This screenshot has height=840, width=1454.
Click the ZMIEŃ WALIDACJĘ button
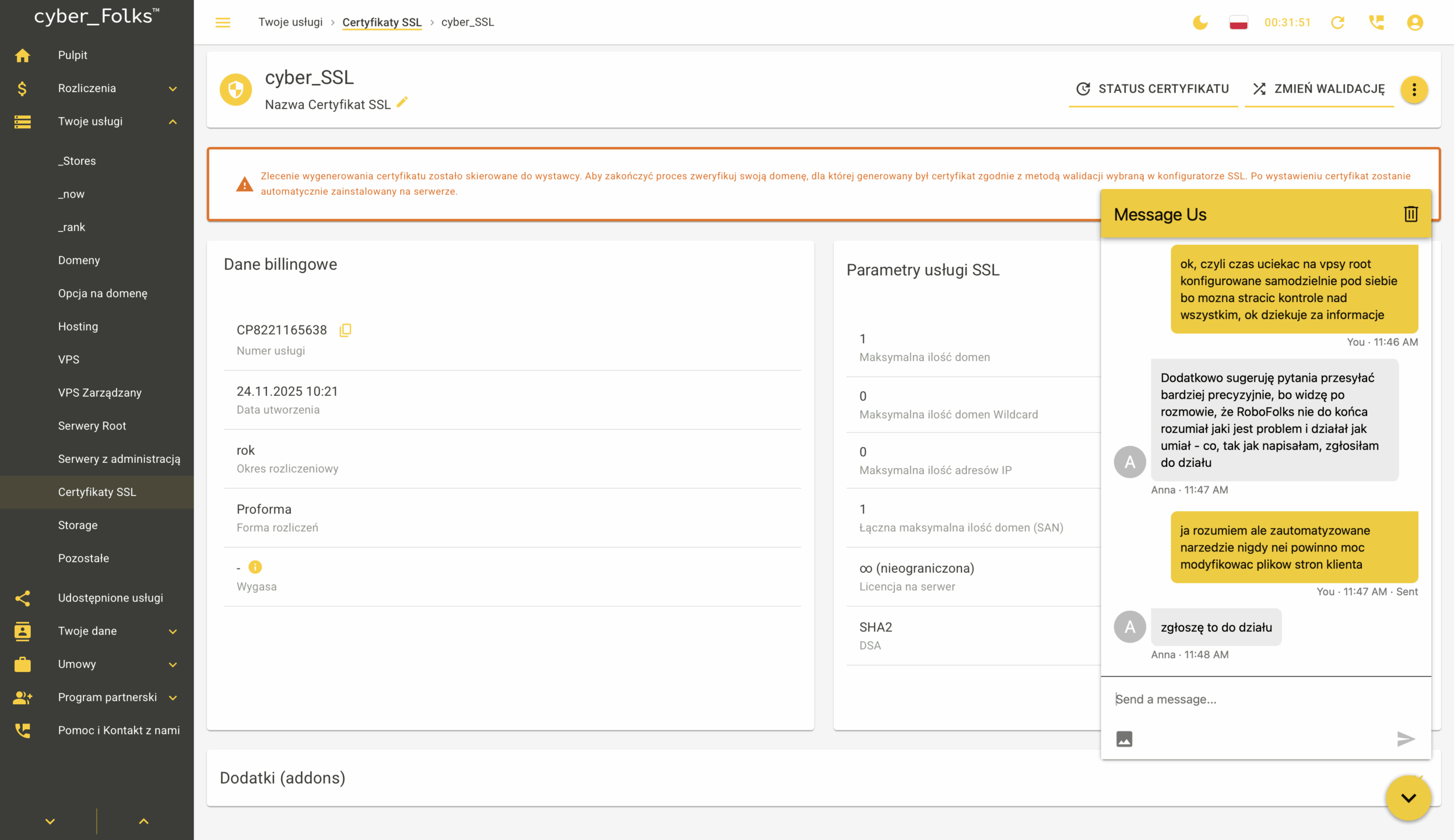pos(1319,89)
